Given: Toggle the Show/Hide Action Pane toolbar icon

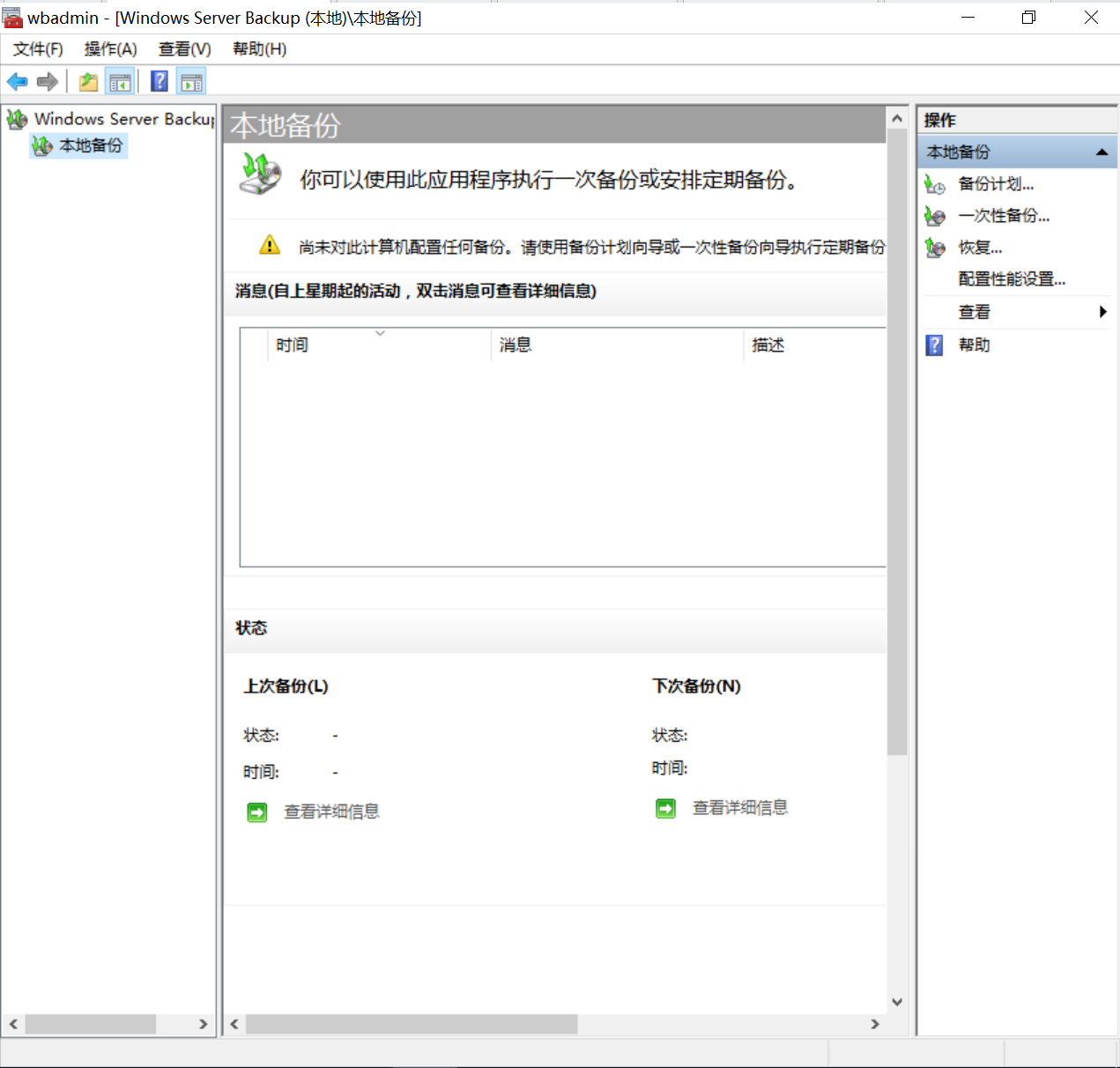Looking at the screenshot, I should point(191,82).
